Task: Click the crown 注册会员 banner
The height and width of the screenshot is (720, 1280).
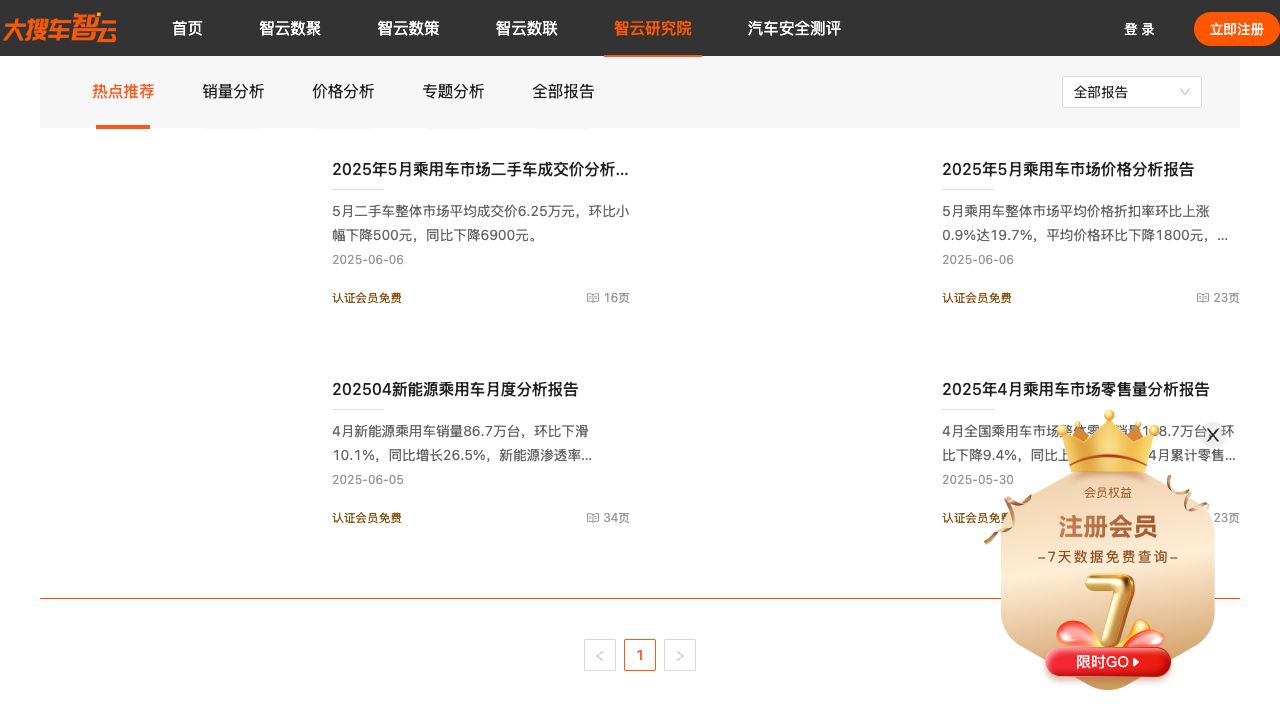Action: (x=1107, y=526)
